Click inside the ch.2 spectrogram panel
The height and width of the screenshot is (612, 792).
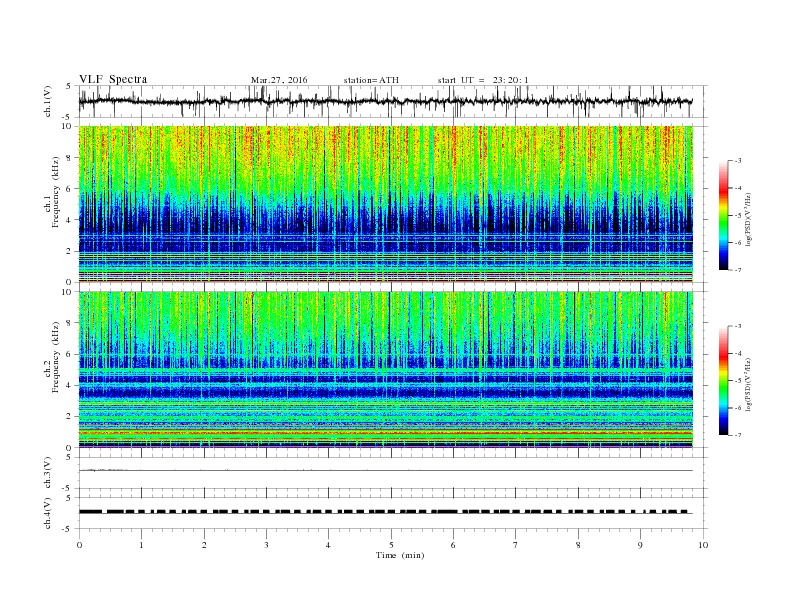(x=385, y=369)
